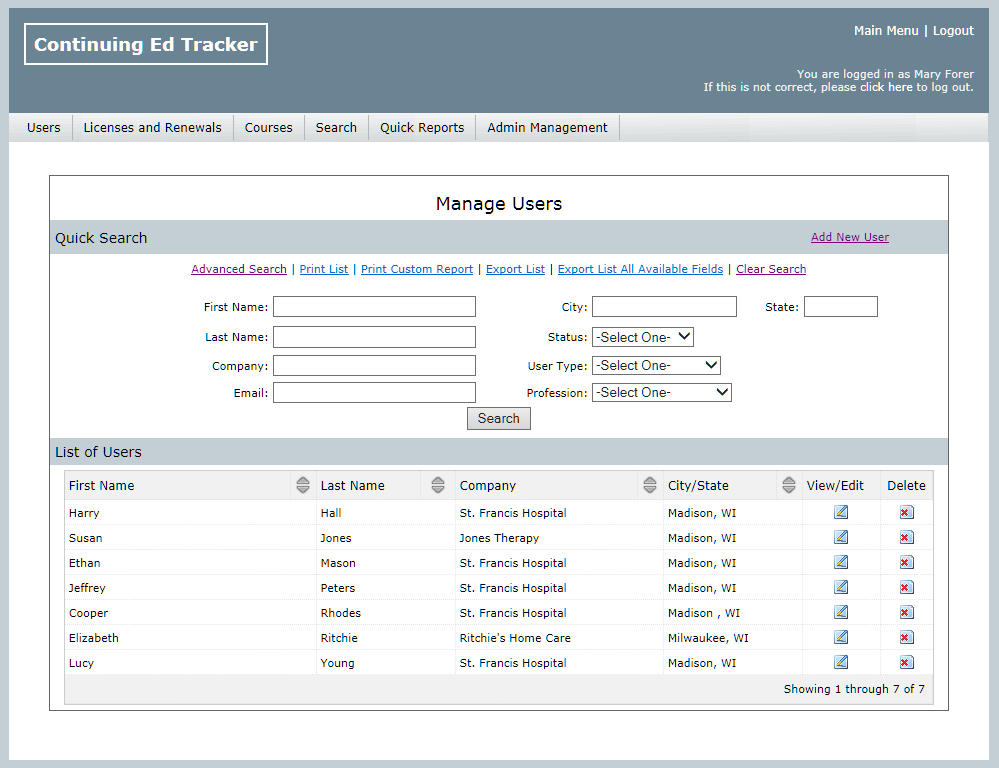Open the edit icon for Harry Hall
This screenshot has height=768, width=999.
pos(840,512)
